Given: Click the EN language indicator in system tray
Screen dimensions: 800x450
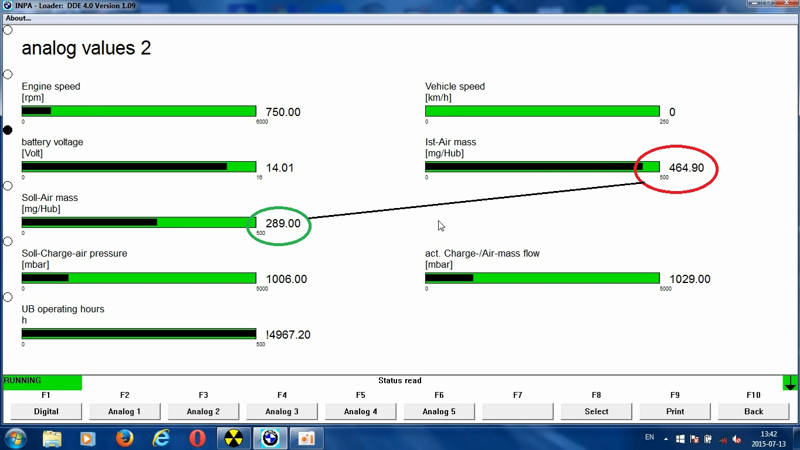Looking at the screenshot, I should click(x=649, y=438).
